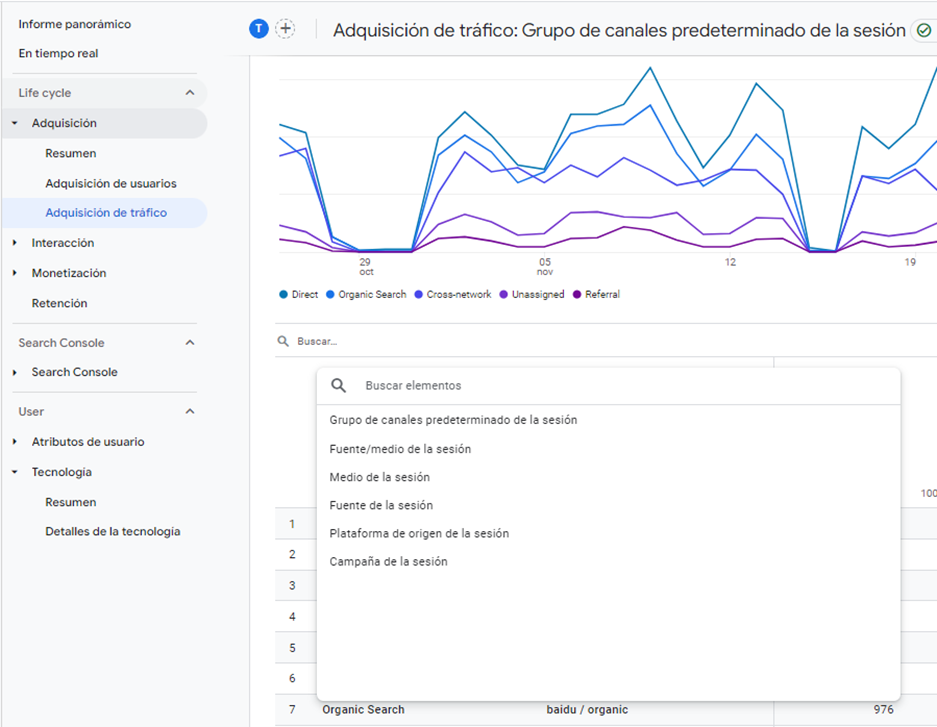The image size is (937, 727).
Task: Click the add comparison plus icon
Action: coord(286,29)
